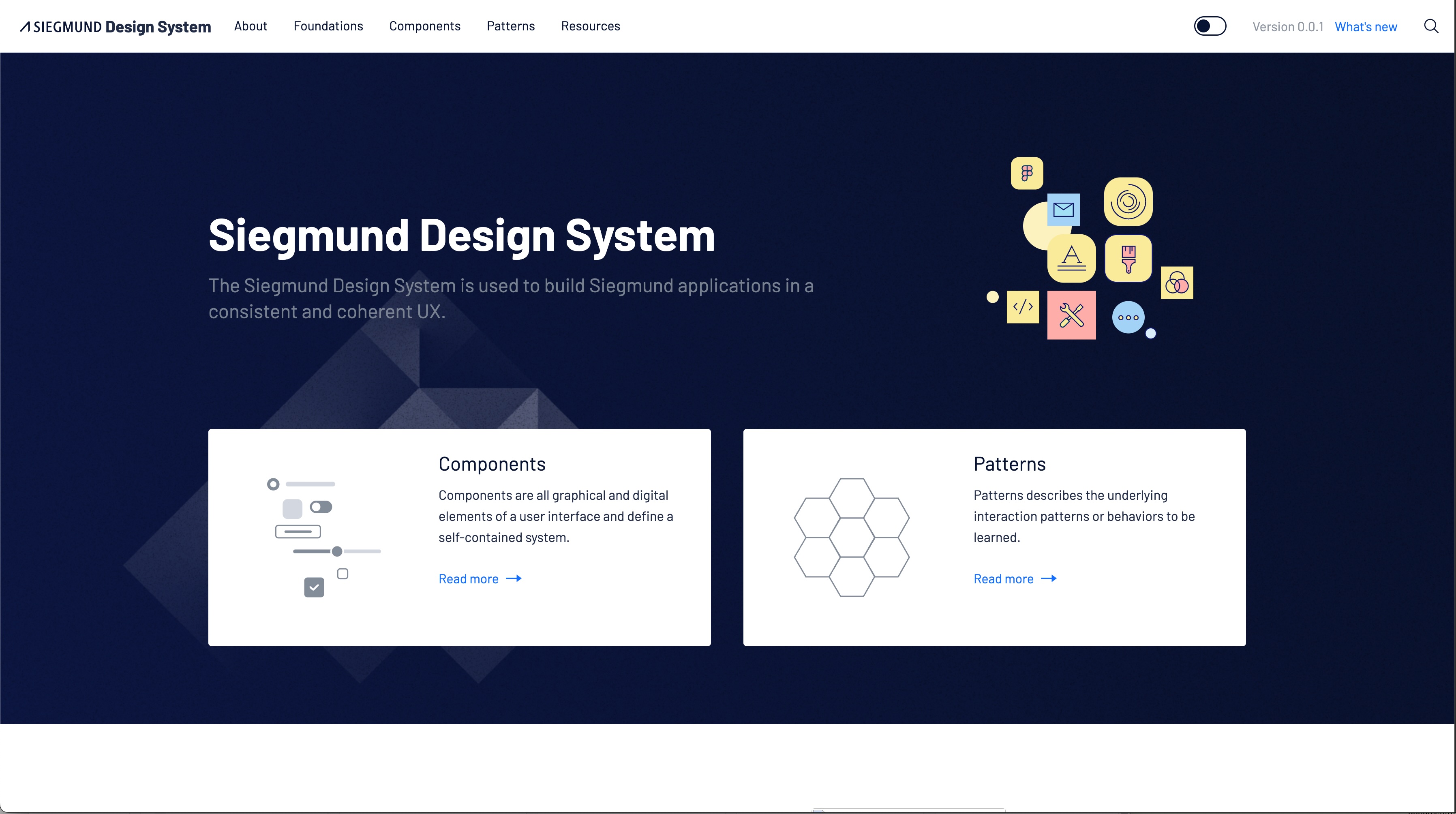
Task: Click the spiral circle tile
Action: click(x=1128, y=202)
